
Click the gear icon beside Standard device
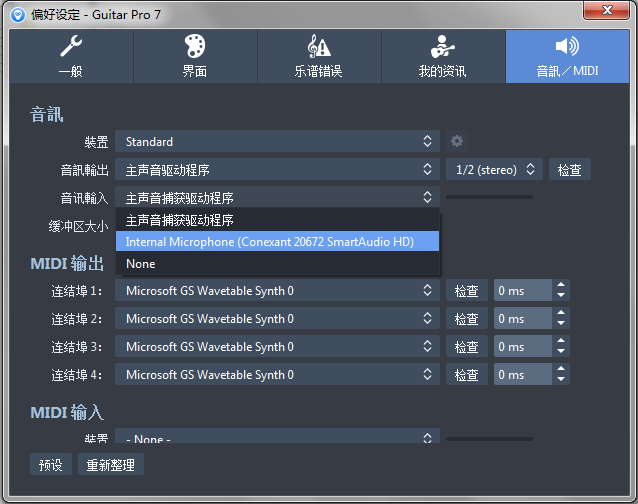(x=457, y=142)
